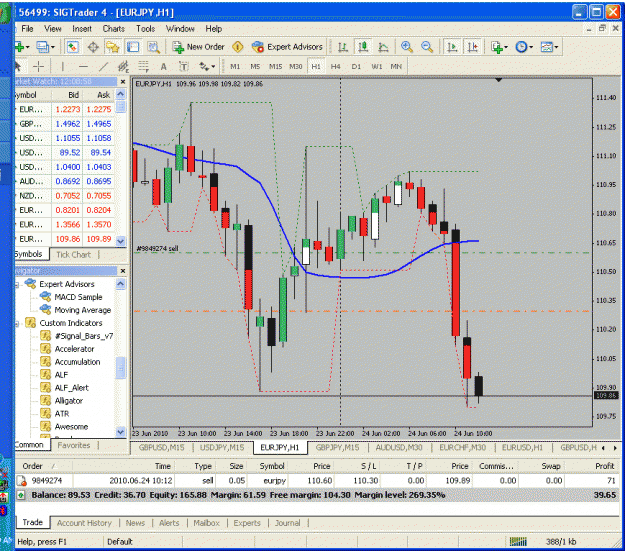The image size is (625, 551).
Task: Click the New Order button
Action: point(199,47)
